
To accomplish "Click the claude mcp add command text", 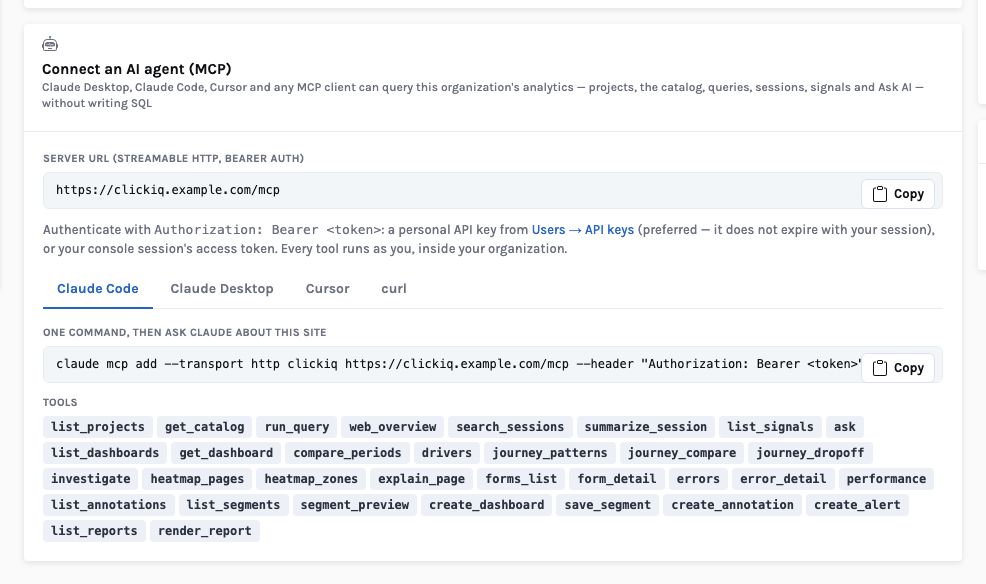I will pyautogui.click(x=458, y=364).
